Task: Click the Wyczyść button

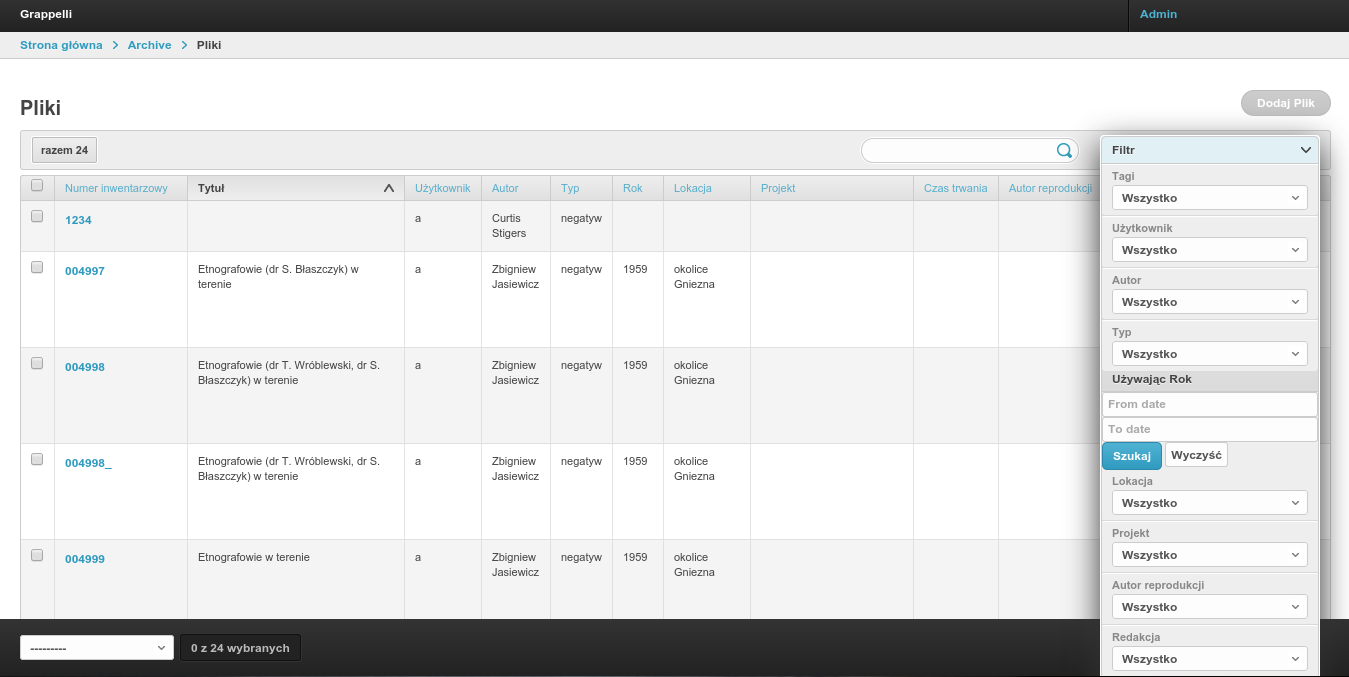Action: click(1196, 455)
